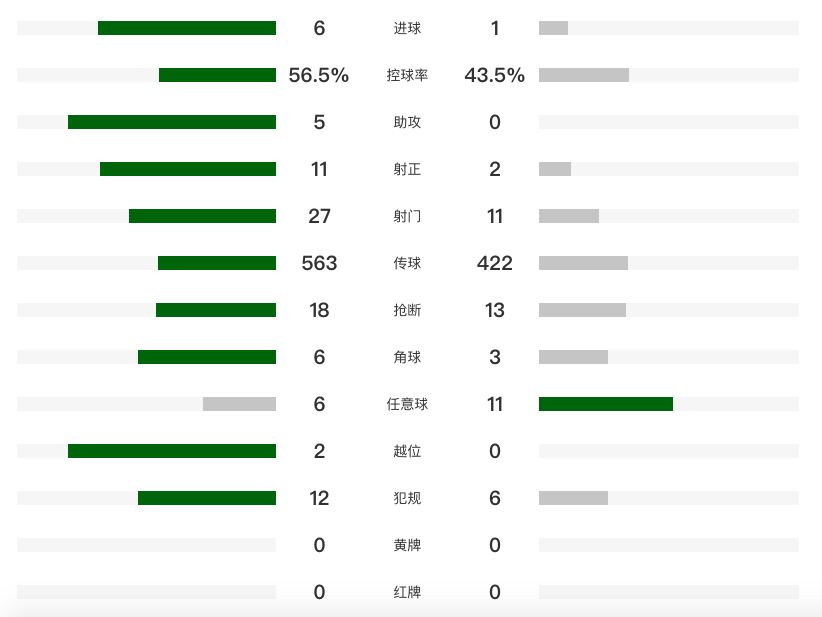Select the 黄牌 row label
Screen dimensions: 822x617
(x=407, y=545)
